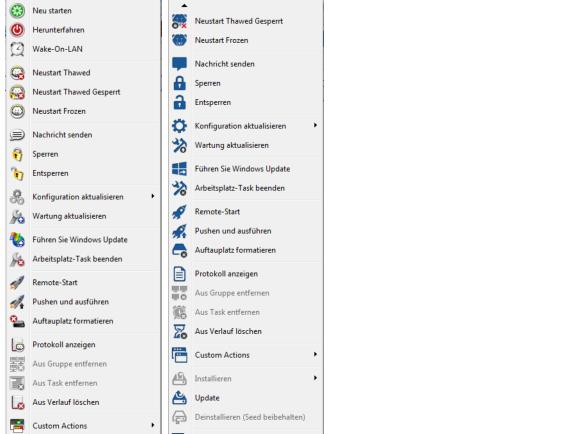Click the blue closed padlock Sperren icon
Screen dimensions: 572x434
tap(179, 83)
